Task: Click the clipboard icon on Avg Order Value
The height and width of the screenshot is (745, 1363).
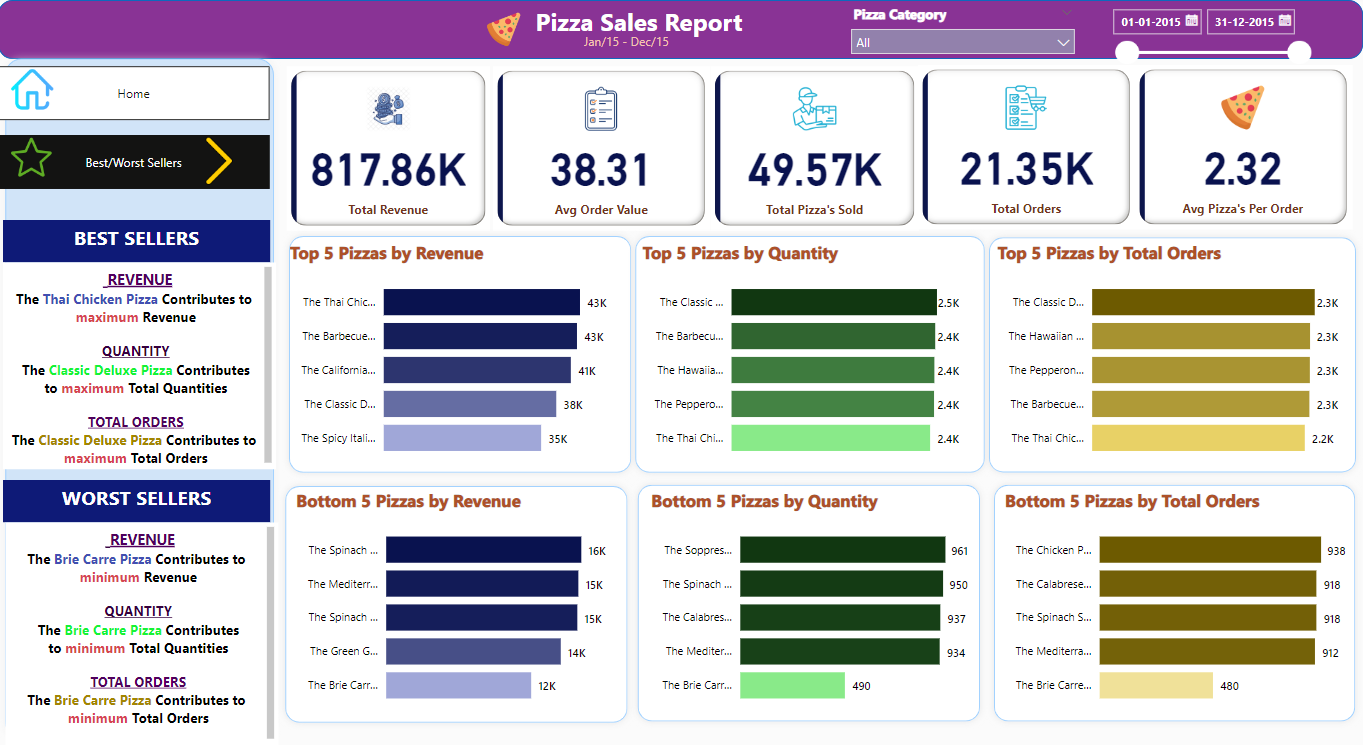Action: click(x=602, y=107)
